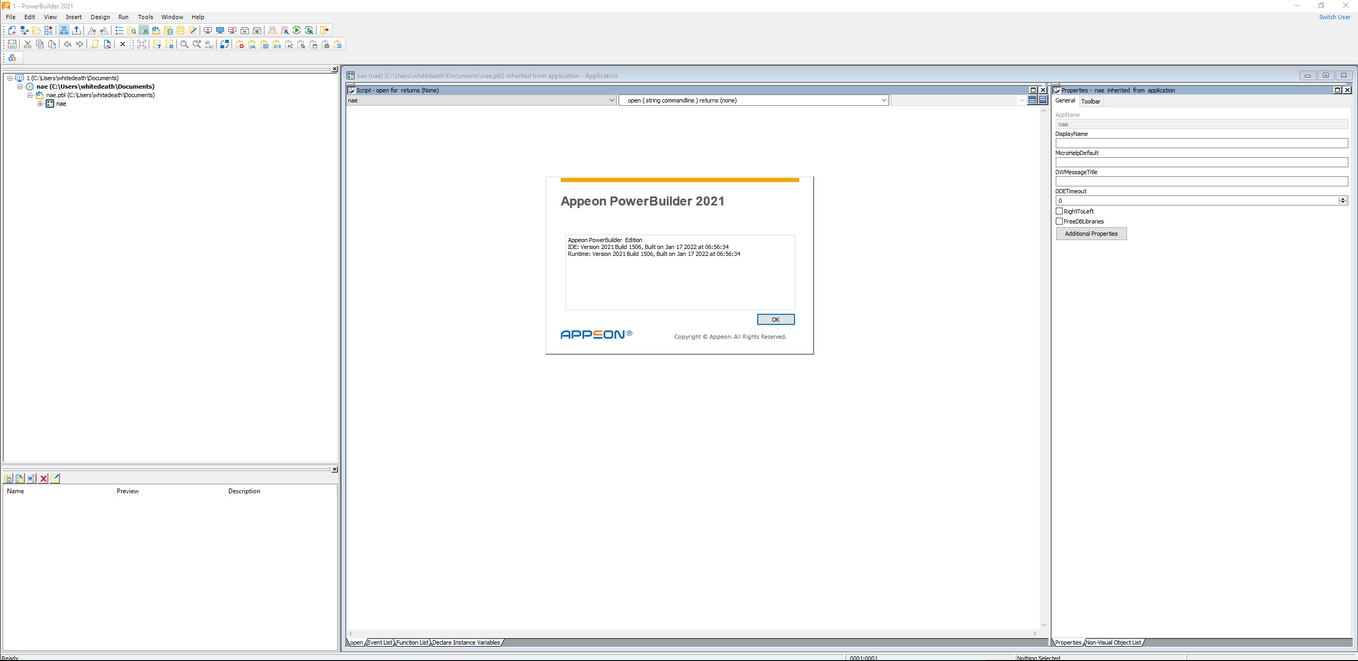Open the Database painter cylinder icon

point(180,31)
